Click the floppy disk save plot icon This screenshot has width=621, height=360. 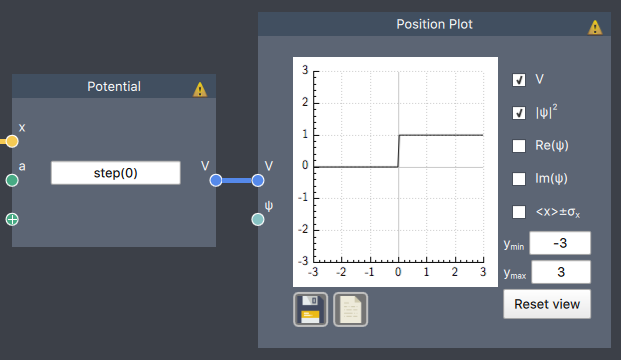310,309
